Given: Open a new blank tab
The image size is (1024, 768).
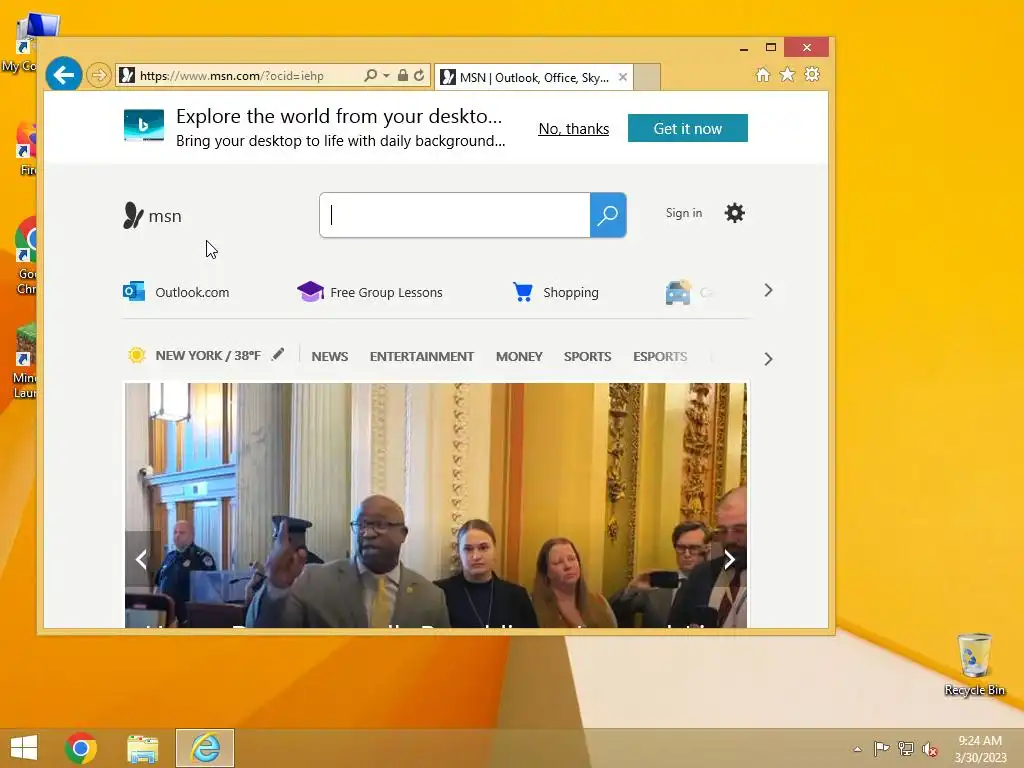Looking at the screenshot, I should 647,78.
